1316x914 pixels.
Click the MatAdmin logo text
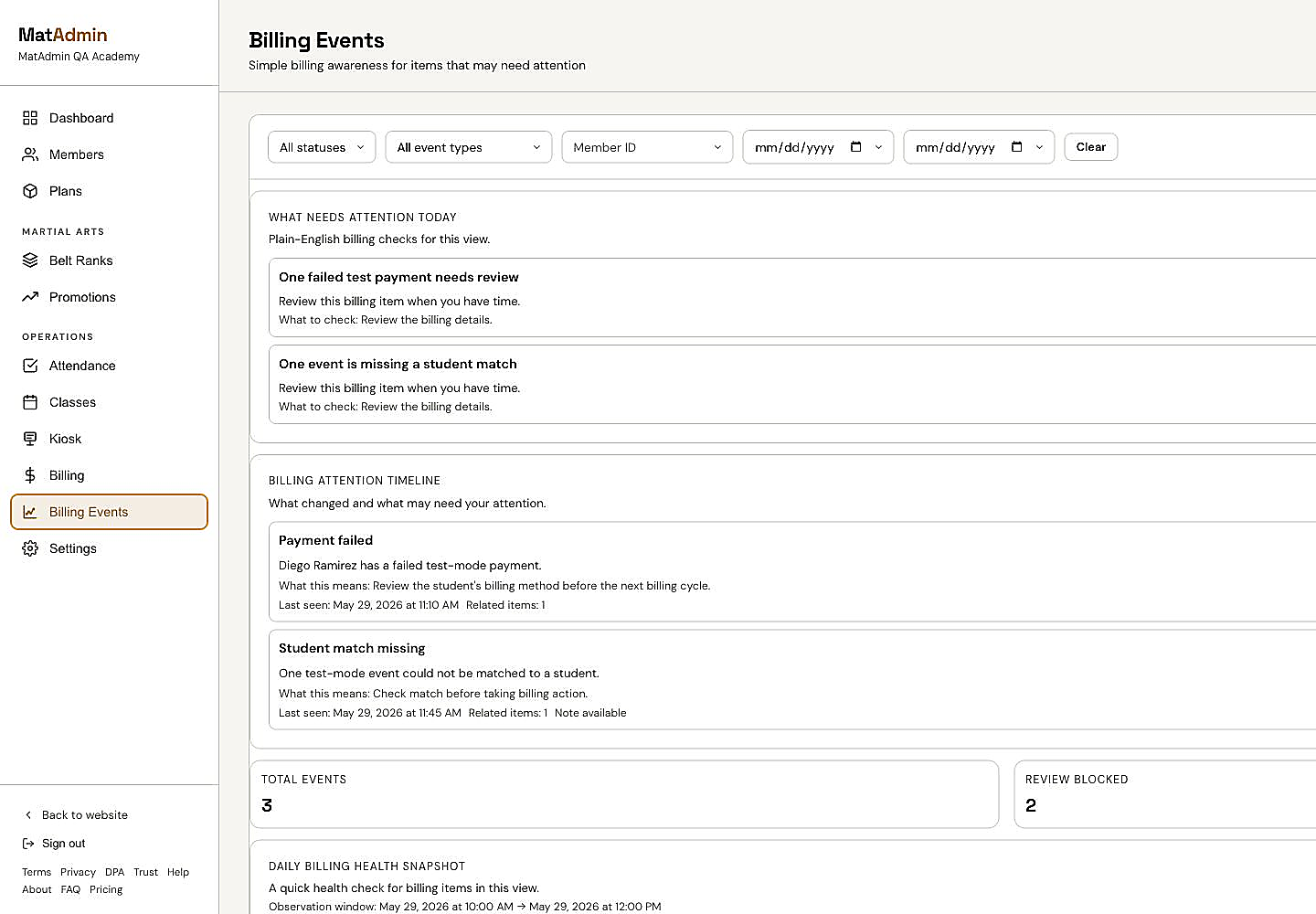[x=63, y=35]
